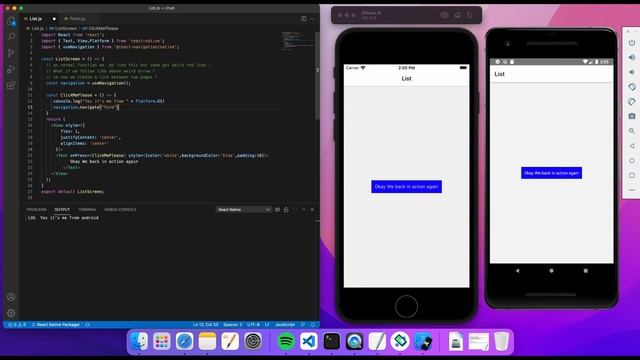Split the editor to the right

click(x=304, y=19)
